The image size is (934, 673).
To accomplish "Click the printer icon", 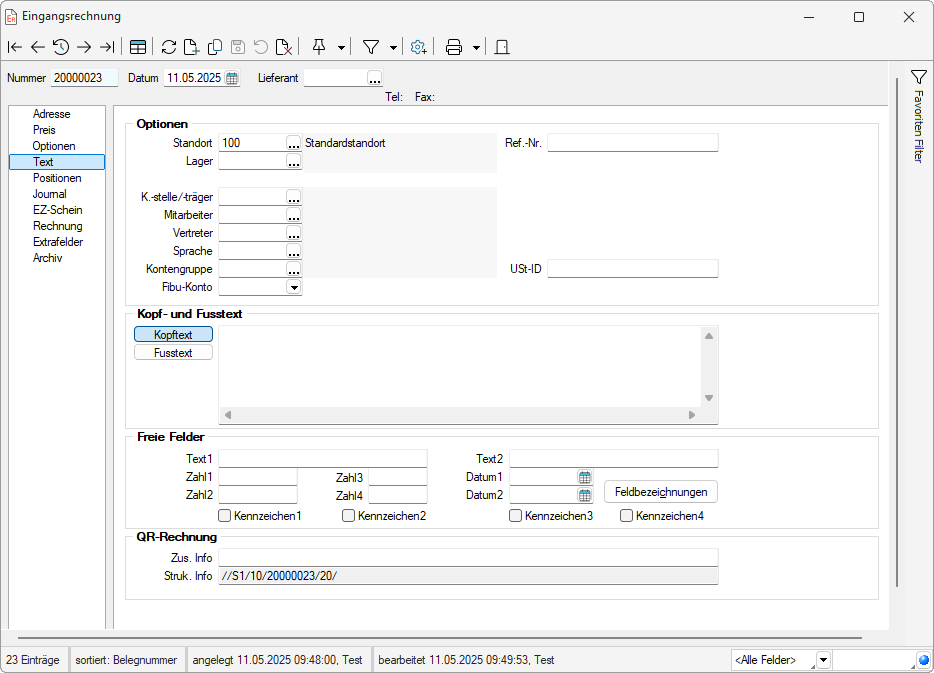I will coord(454,47).
